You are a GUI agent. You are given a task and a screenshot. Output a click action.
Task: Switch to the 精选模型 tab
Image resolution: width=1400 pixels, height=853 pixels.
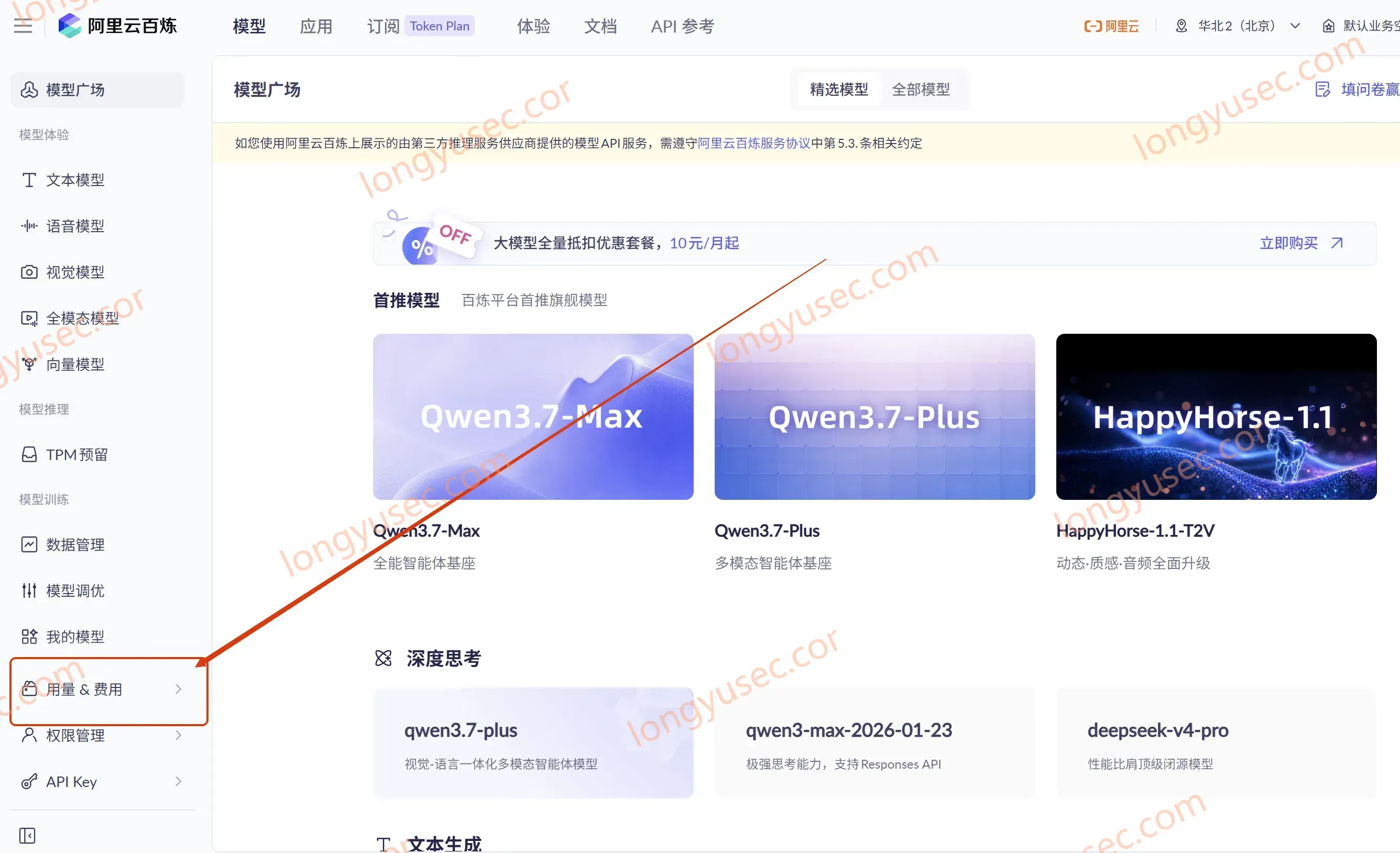(x=839, y=89)
